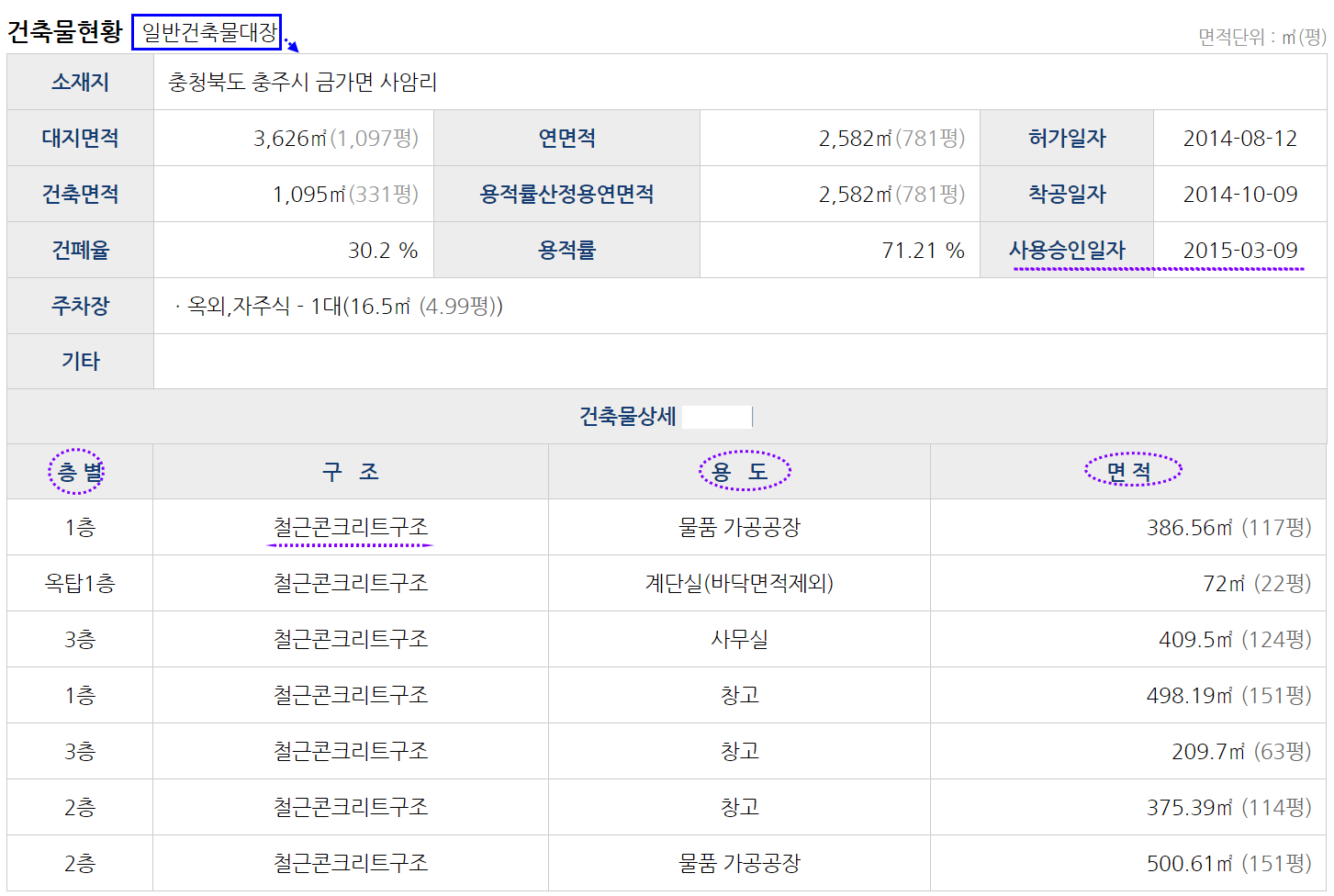Click the 허가일자 label cell
Screen dimensions: 1334x896
1067,138
